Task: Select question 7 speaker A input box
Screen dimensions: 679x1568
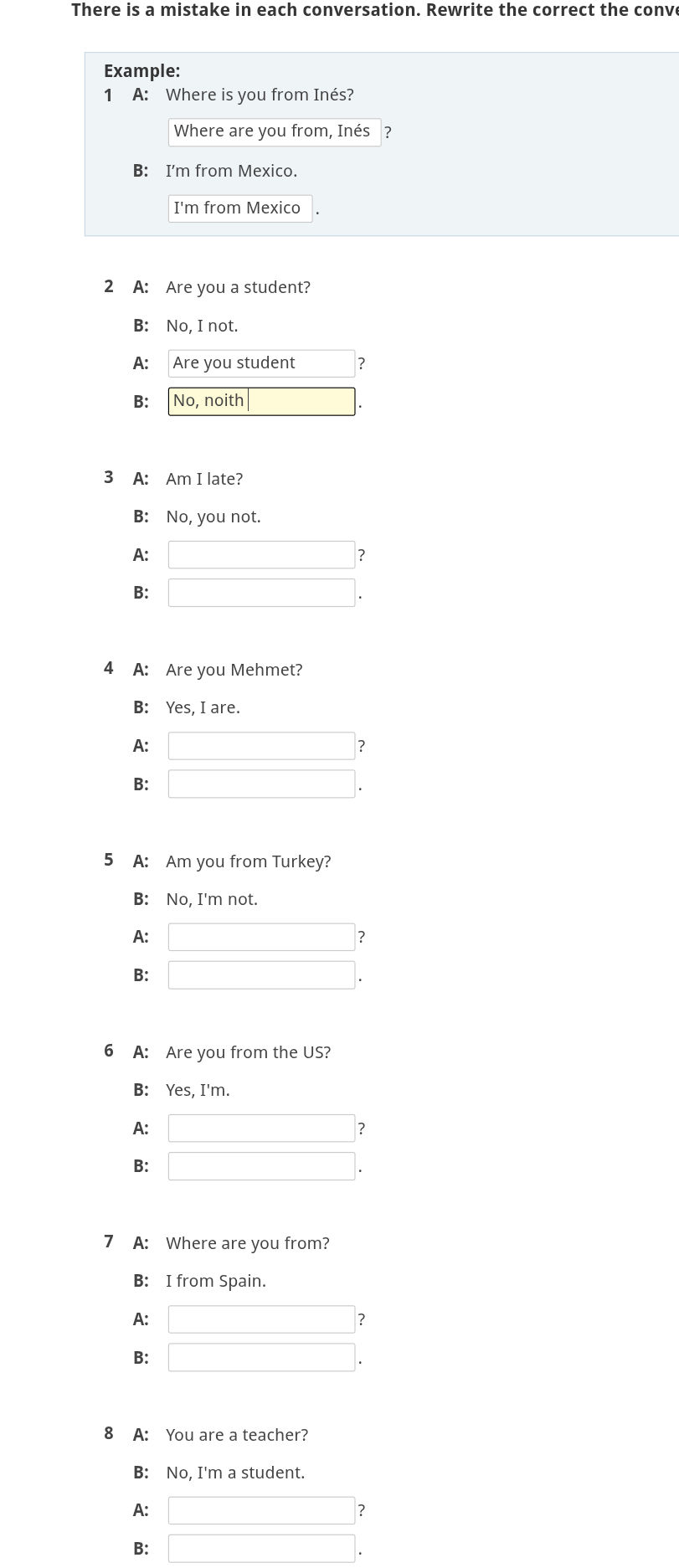Action: pyautogui.click(x=261, y=1319)
